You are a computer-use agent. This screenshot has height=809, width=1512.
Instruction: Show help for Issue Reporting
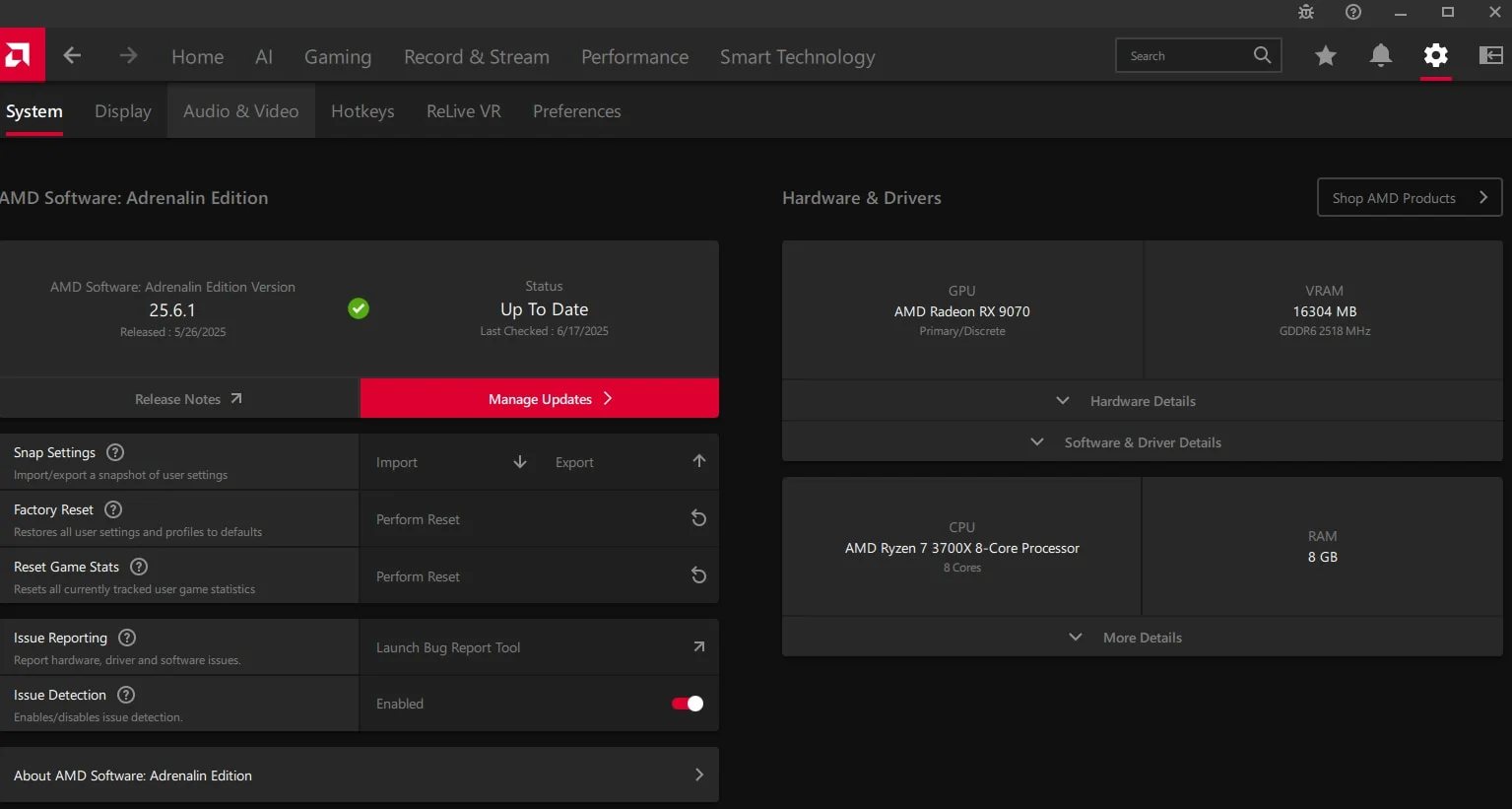click(x=127, y=638)
